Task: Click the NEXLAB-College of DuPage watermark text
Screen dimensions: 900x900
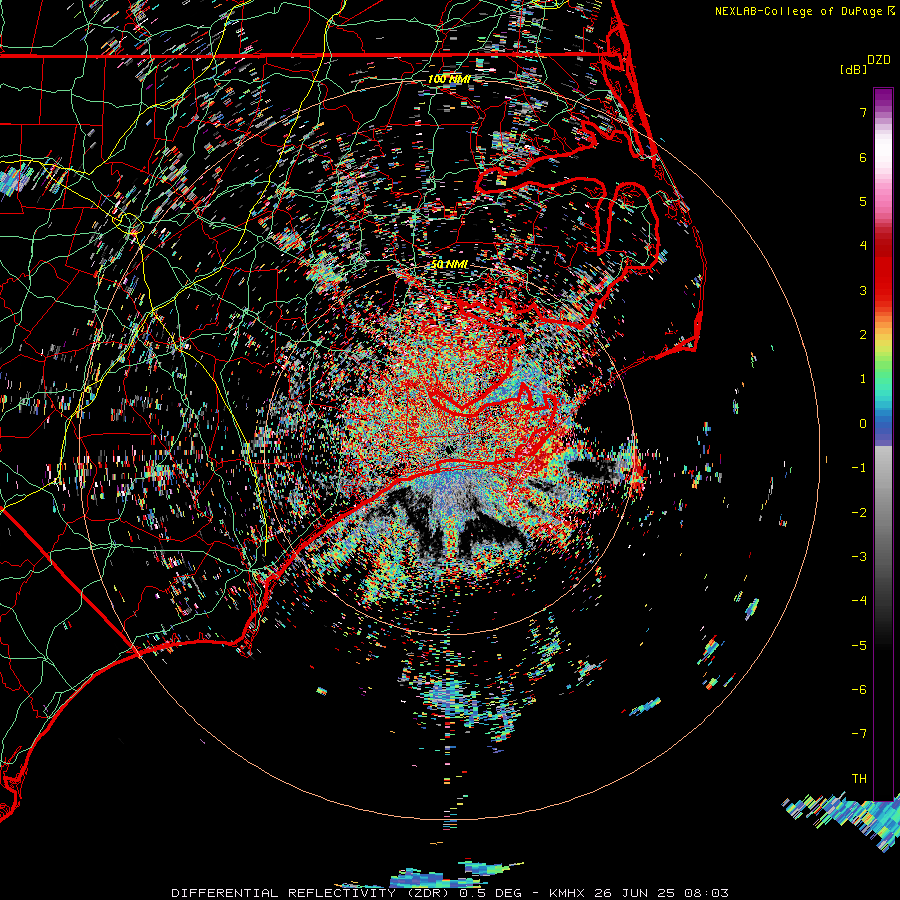Action: 804,11
